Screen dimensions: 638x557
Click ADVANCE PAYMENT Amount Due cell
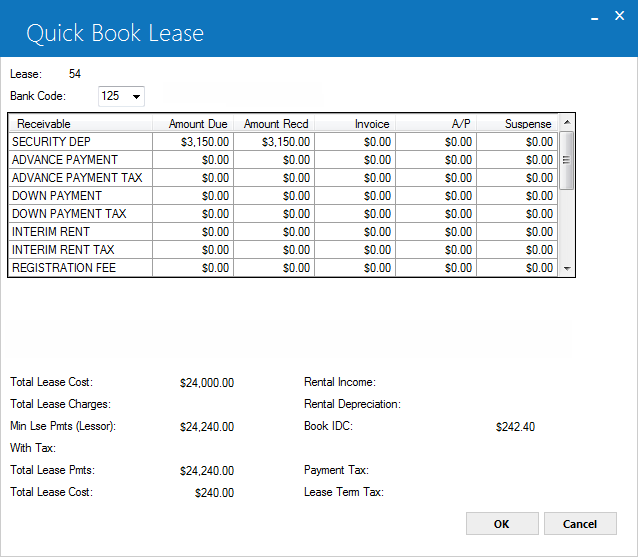click(193, 159)
